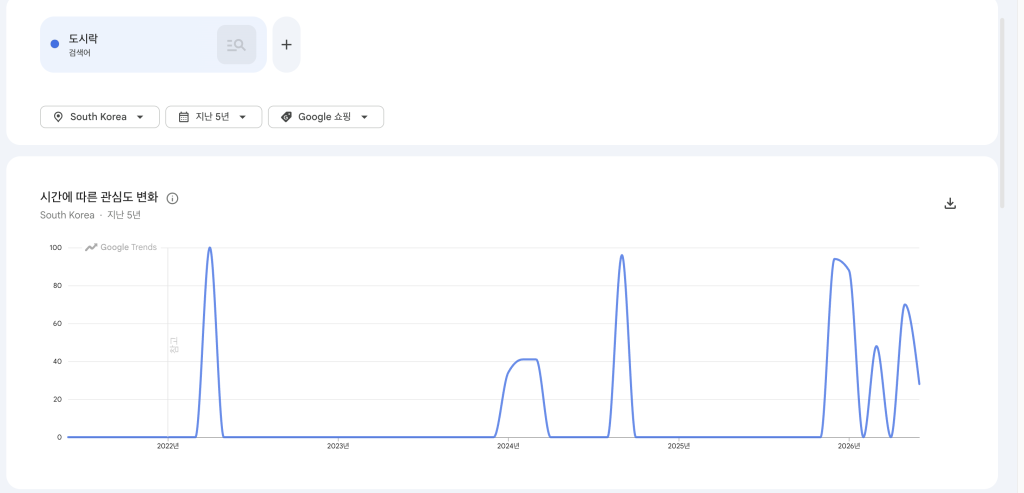
Task: Download the interest over time chart data
Action: pyautogui.click(x=950, y=203)
